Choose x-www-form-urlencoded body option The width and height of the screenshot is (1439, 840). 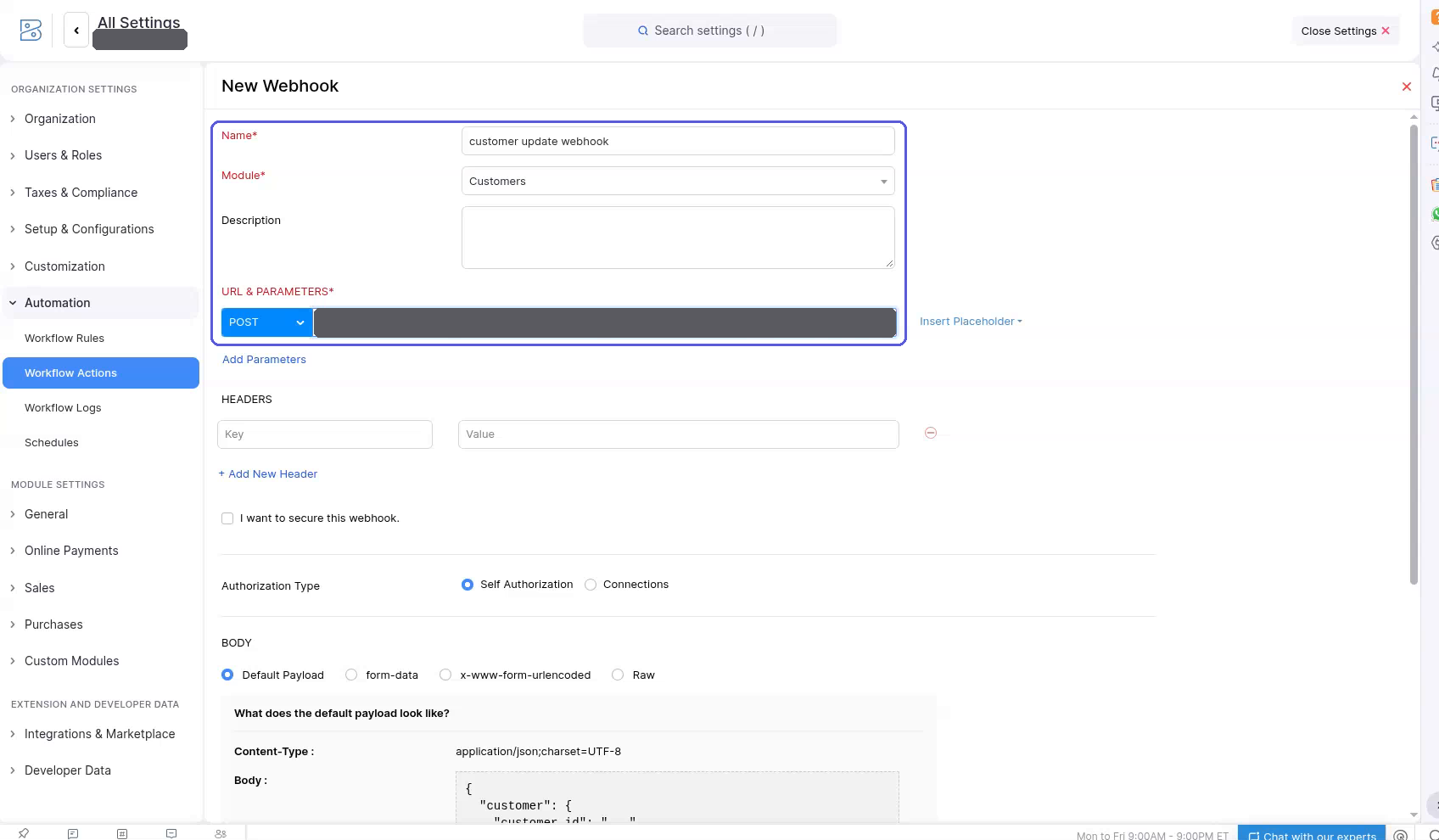tap(445, 675)
